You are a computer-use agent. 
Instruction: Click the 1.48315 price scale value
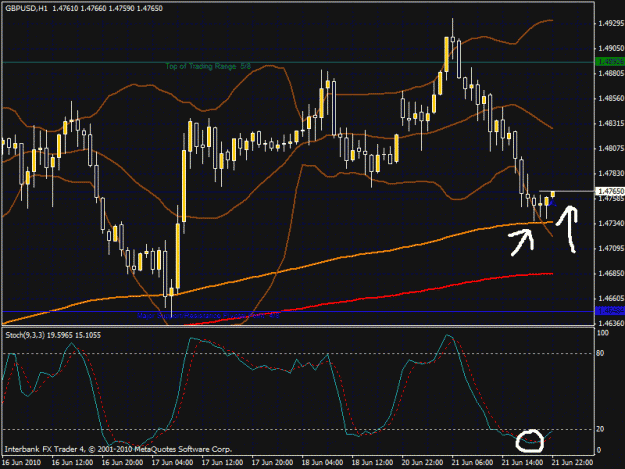coord(611,124)
